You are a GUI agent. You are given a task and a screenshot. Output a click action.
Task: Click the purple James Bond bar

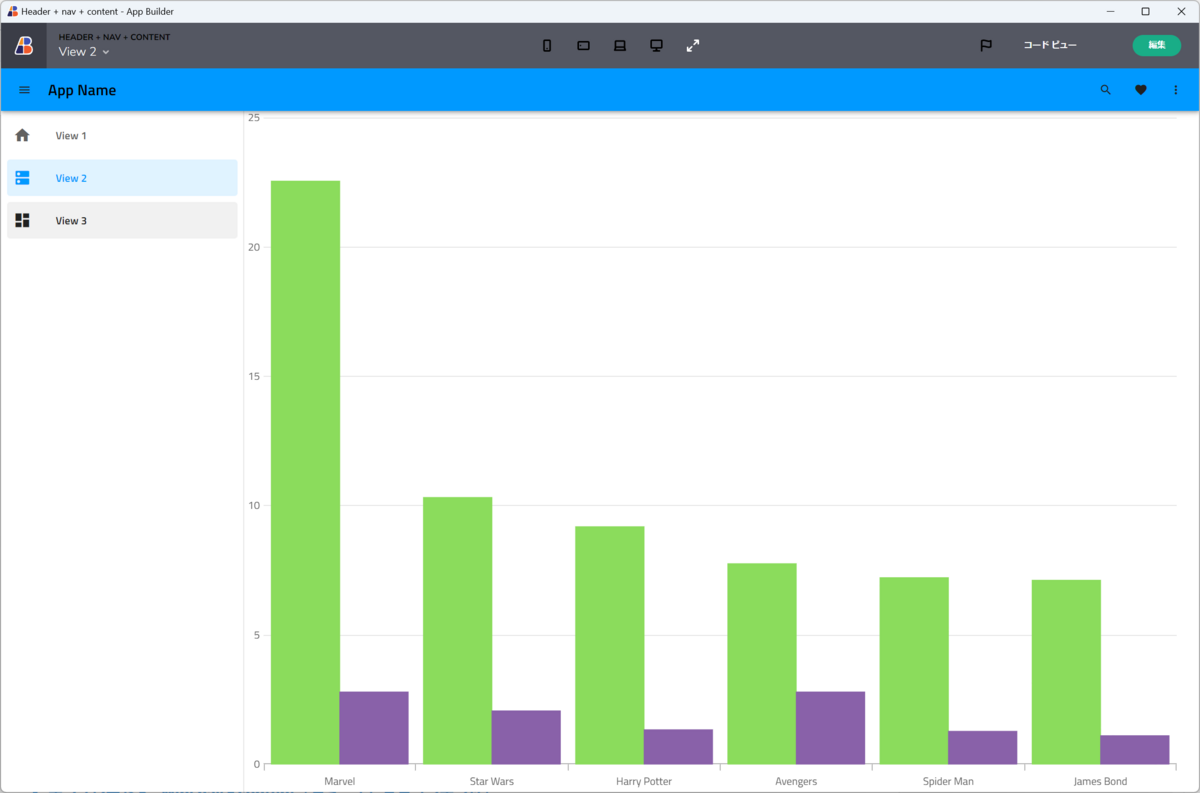1135,750
